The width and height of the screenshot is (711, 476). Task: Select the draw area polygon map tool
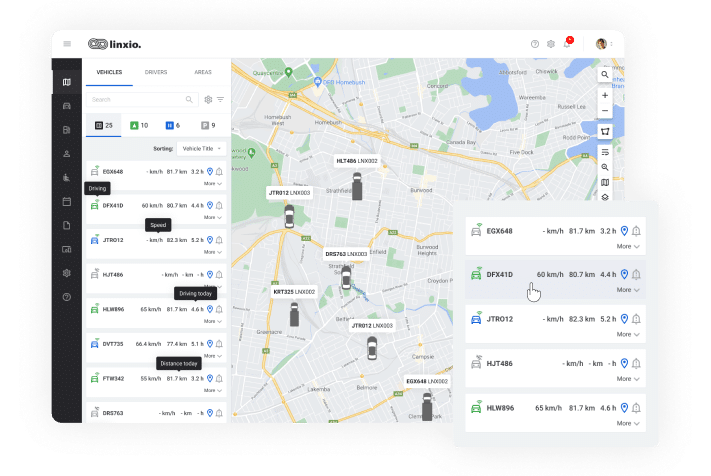(x=605, y=131)
